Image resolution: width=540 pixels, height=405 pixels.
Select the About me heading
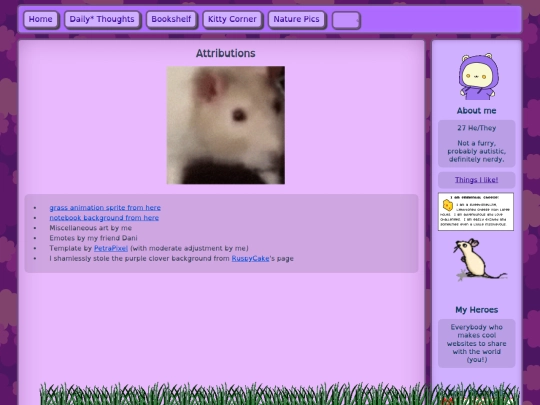point(477,111)
